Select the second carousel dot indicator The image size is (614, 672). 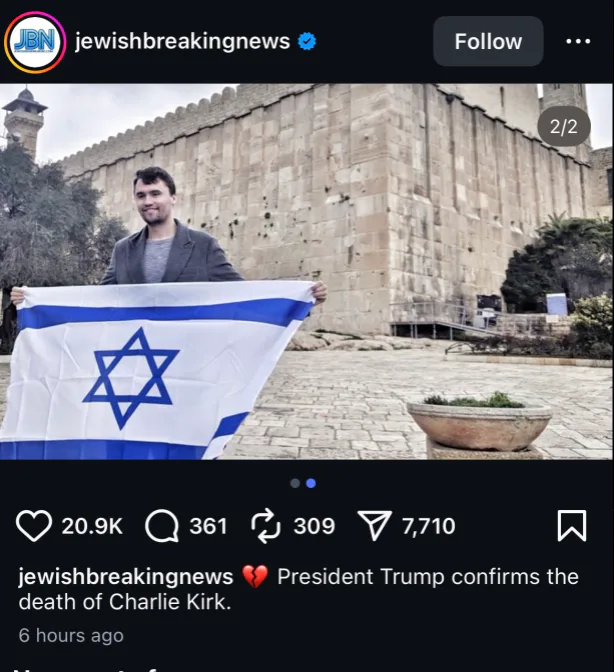pos(311,483)
